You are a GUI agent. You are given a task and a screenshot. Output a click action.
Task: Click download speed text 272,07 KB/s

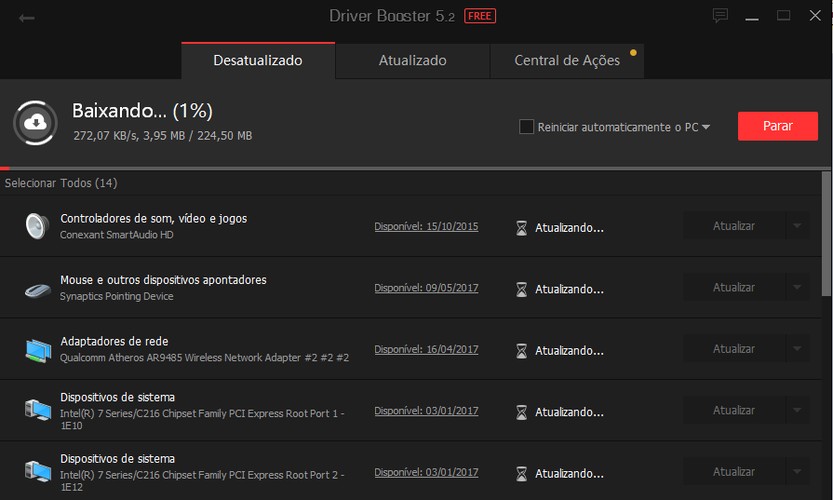point(105,135)
